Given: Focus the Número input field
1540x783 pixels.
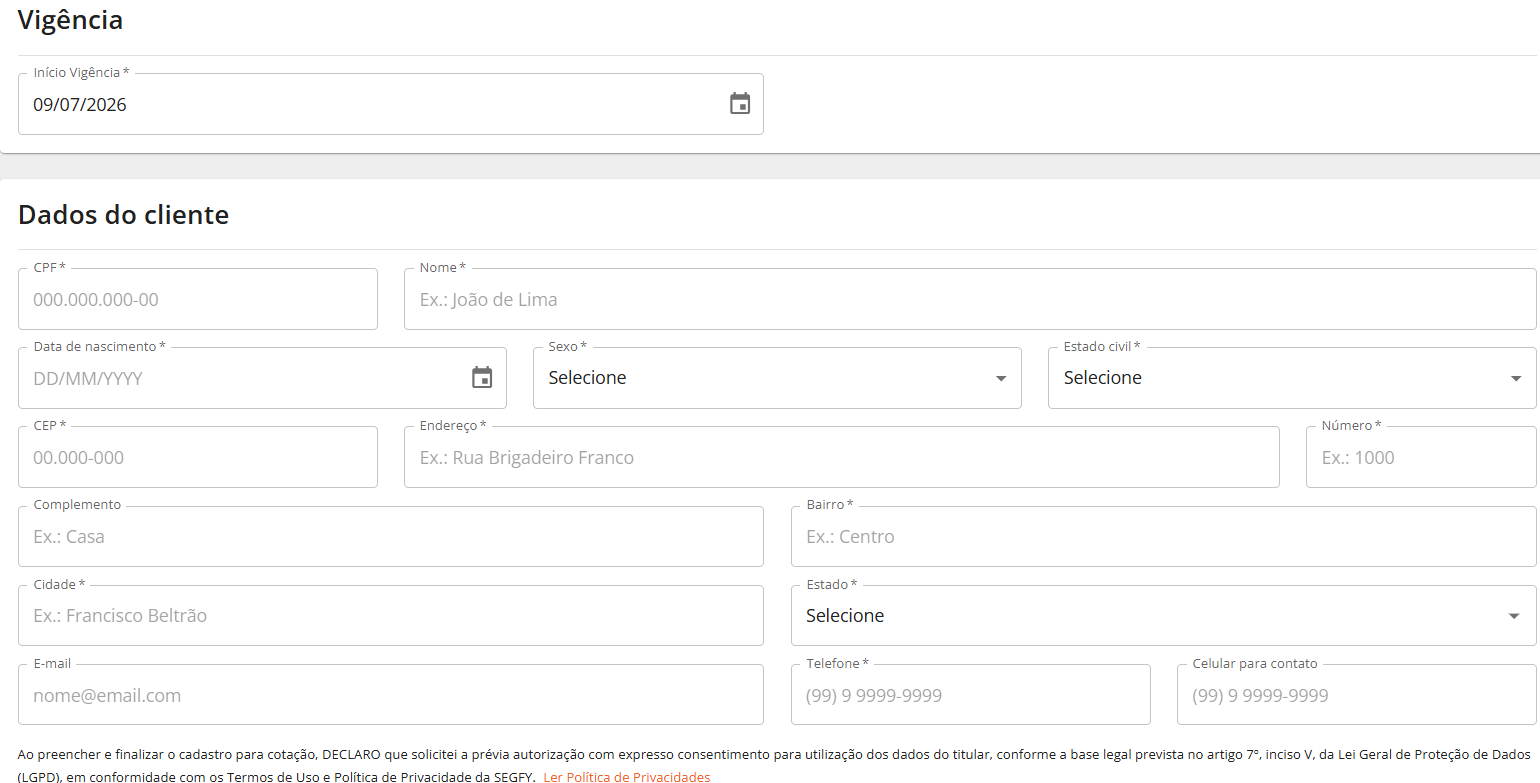Looking at the screenshot, I should pyautogui.click(x=1421, y=457).
